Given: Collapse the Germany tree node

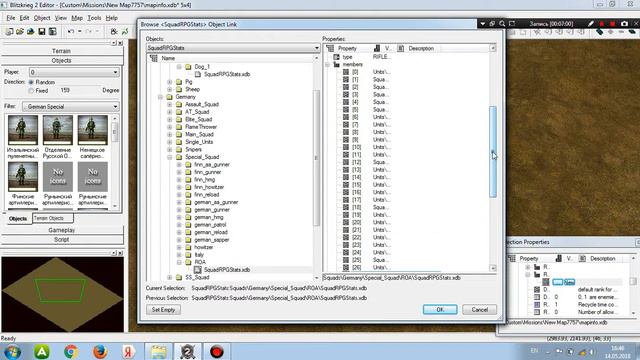Looking at the screenshot, I should click(x=160, y=97).
